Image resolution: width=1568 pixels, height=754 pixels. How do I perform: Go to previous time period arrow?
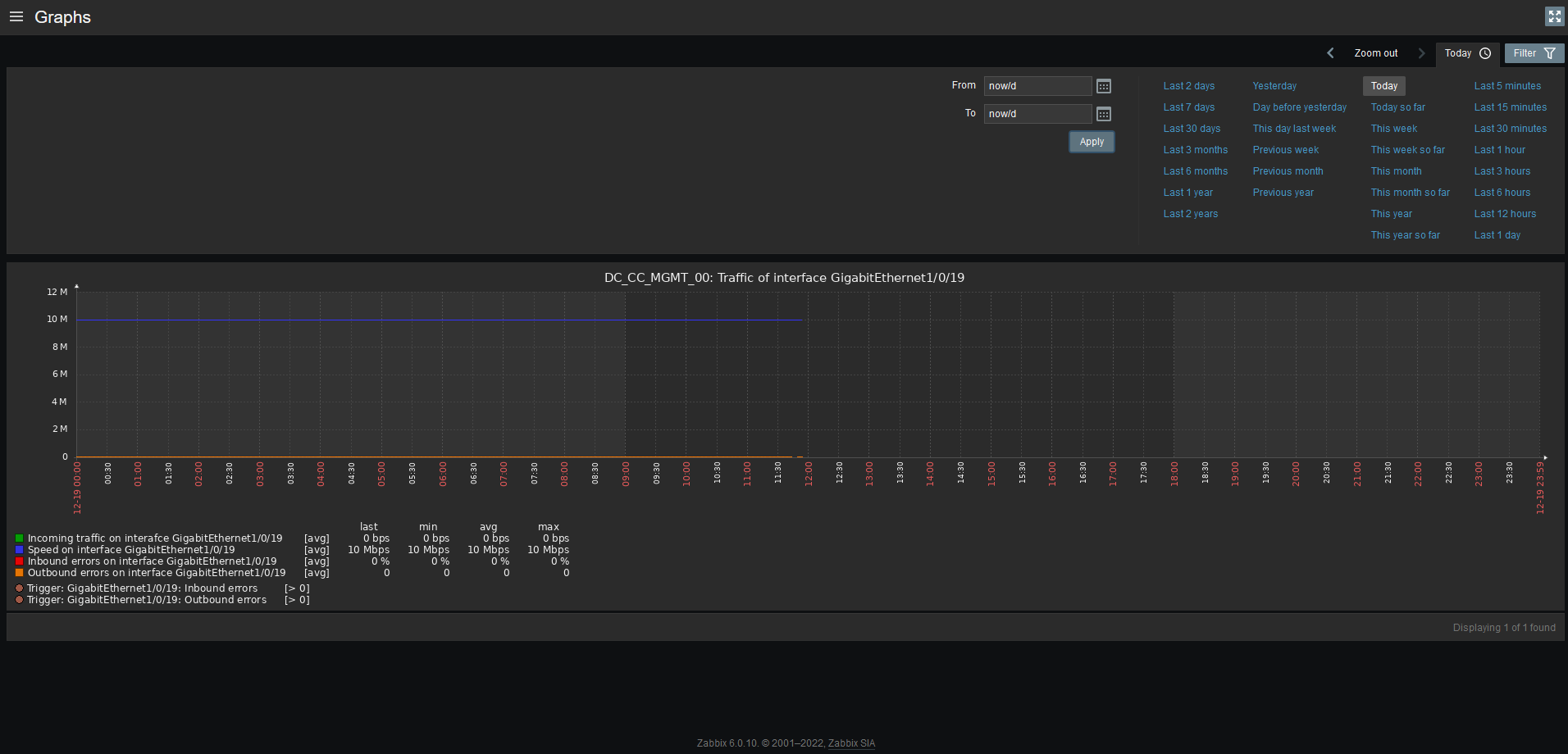(1330, 53)
